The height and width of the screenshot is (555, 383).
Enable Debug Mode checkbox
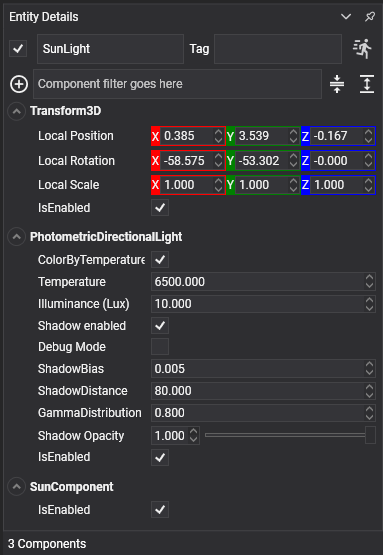click(160, 347)
